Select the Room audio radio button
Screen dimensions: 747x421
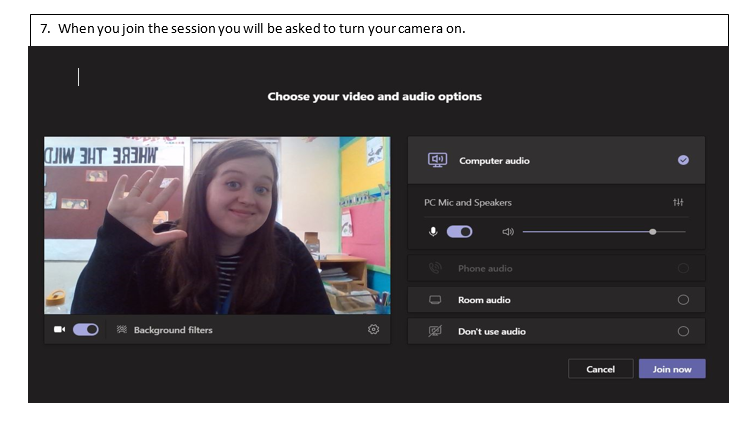683,300
